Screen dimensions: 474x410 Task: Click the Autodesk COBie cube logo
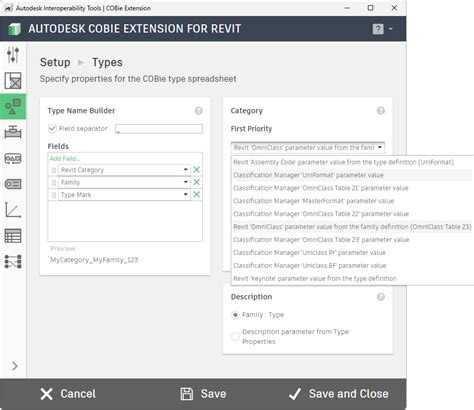point(14,29)
